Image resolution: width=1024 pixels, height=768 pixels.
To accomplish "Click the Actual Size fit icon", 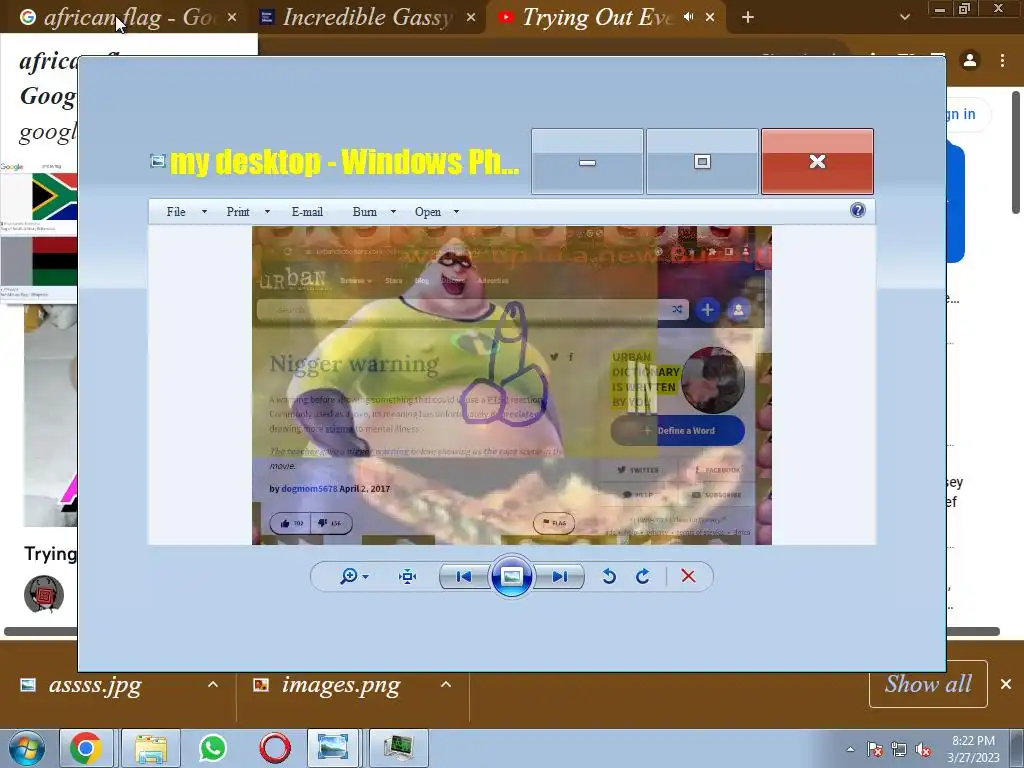I will click(x=408, y=576).
